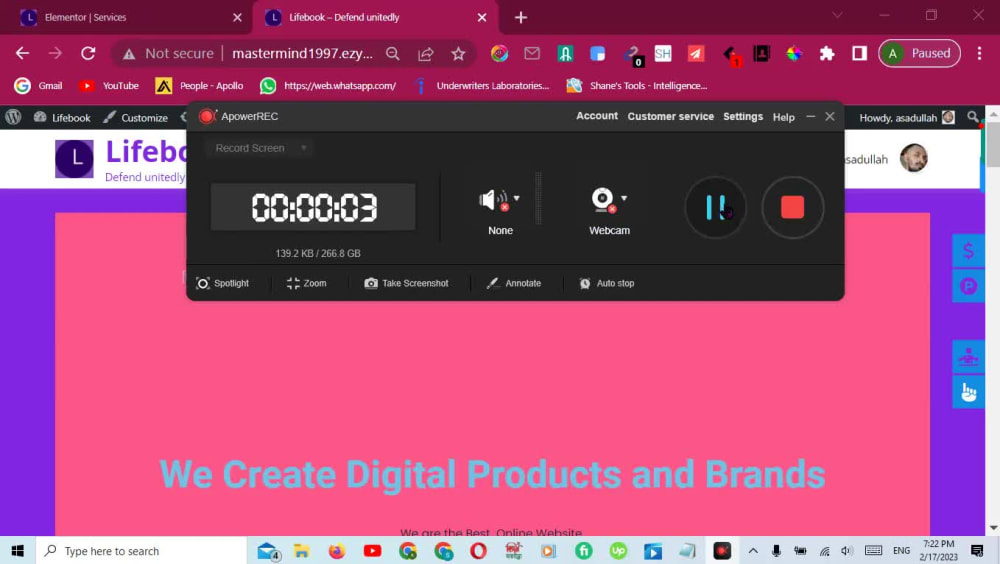Screen dimensions: 1000x564
Task: Click the Lifebook site logo
Action: click(x=74, y=159)
